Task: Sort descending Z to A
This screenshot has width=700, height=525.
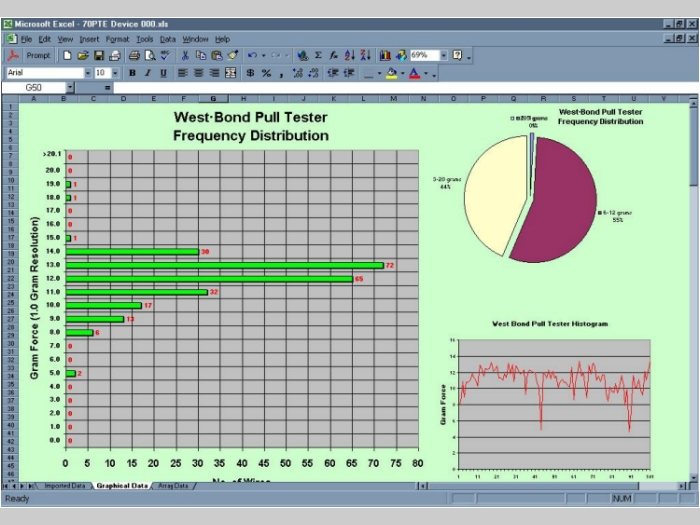Action: click(365, 55)
